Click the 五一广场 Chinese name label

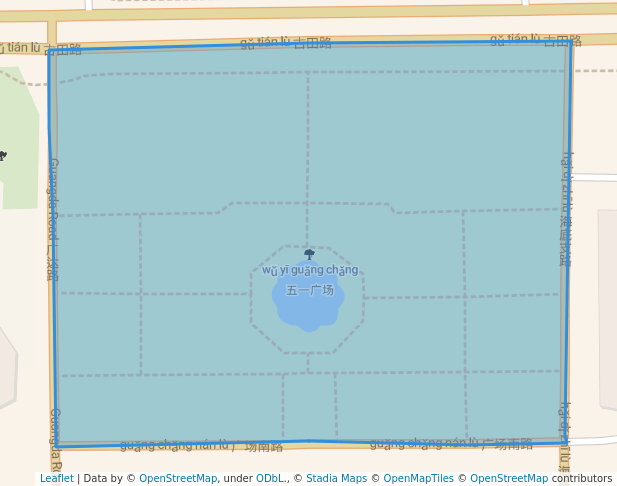coord(310,290)
